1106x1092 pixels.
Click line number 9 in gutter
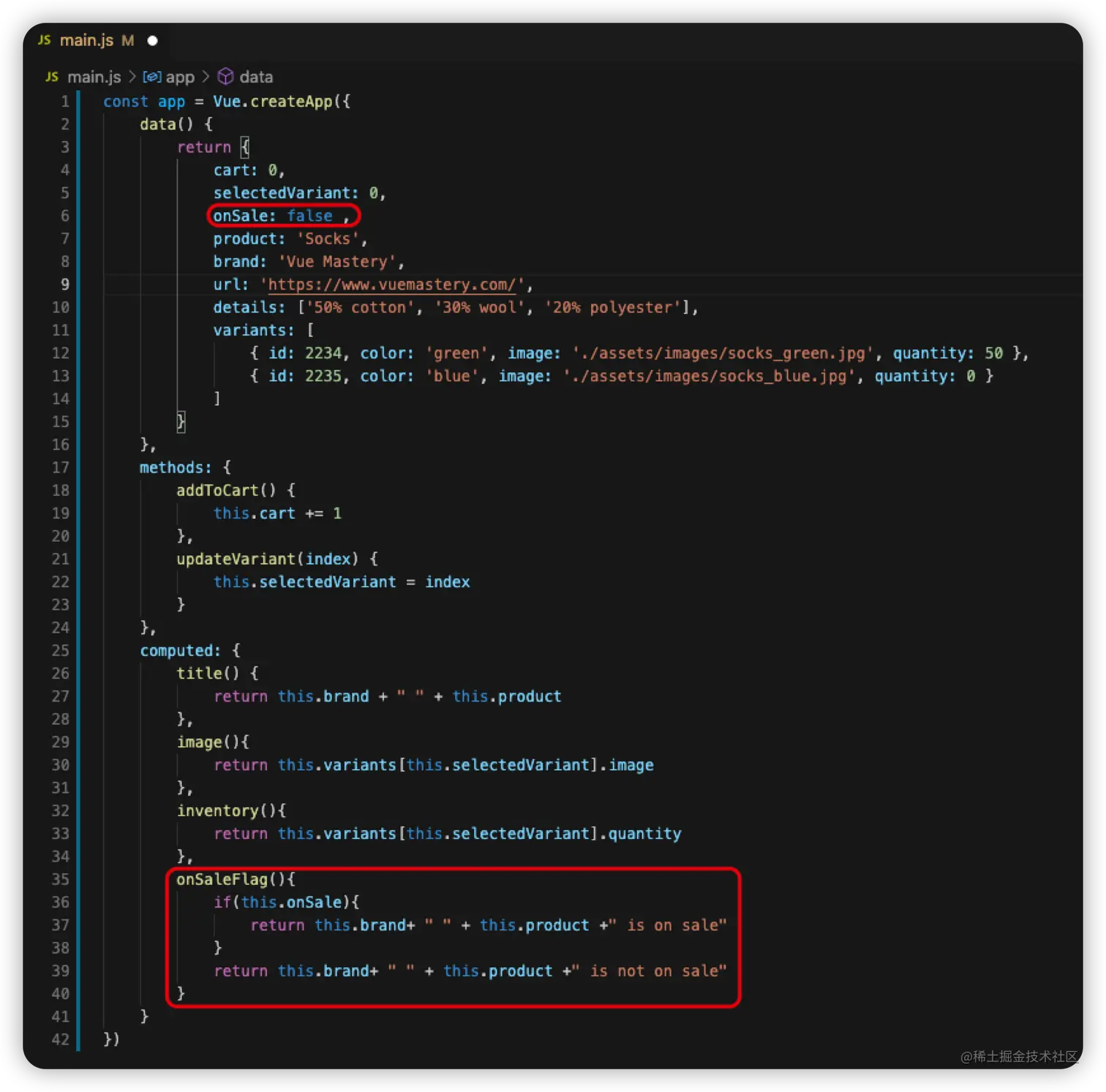coord(65,285)
